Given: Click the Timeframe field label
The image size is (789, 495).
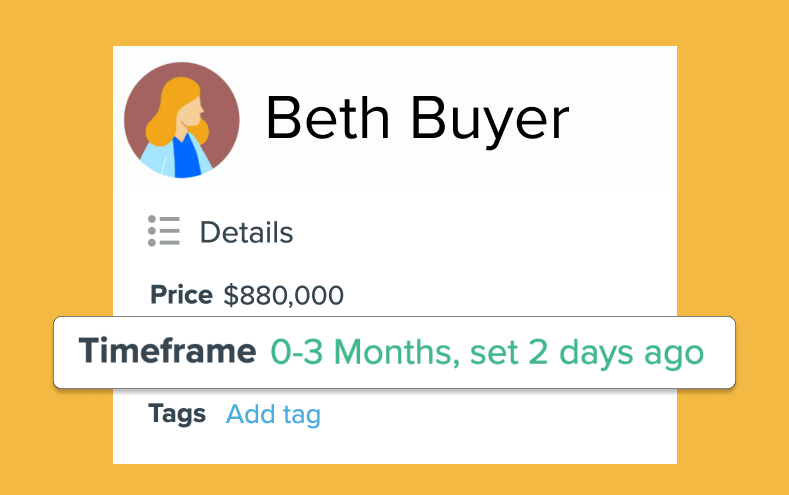Looking at the screenshot, I should tap(167, 352).
